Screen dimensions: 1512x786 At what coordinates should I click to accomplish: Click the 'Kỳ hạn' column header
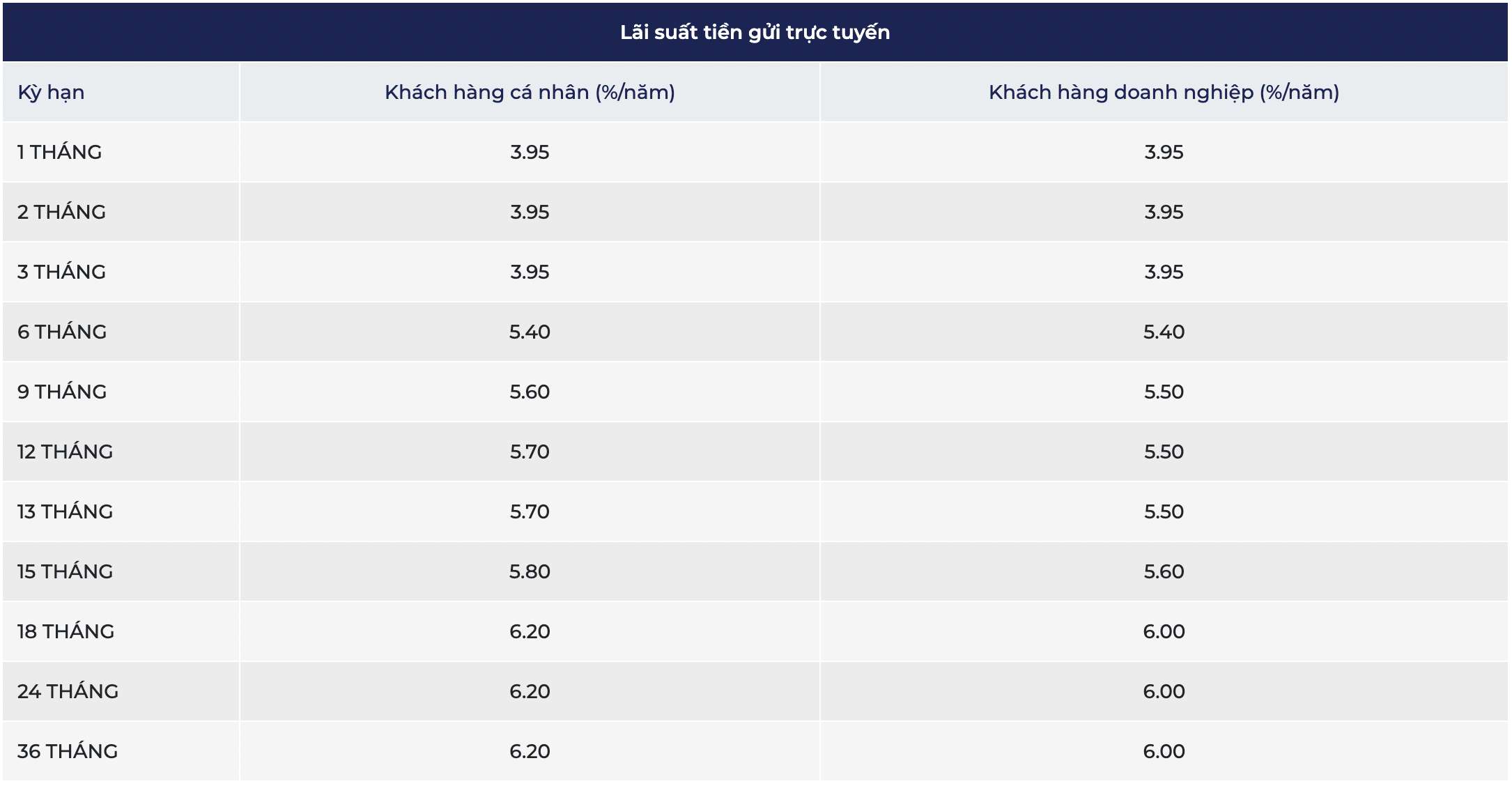click(51, 93)
